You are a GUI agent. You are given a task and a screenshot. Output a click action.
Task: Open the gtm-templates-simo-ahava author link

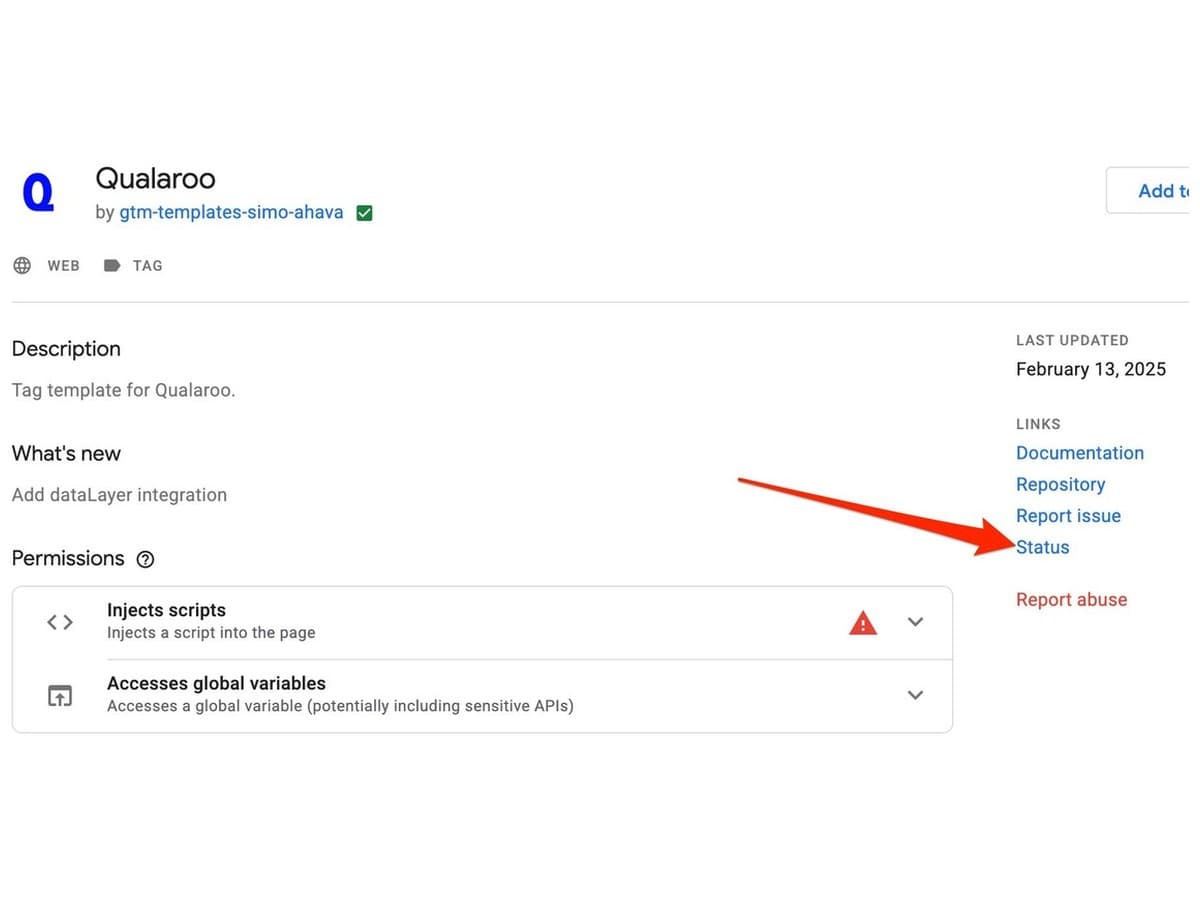click(x=231, y=212)
